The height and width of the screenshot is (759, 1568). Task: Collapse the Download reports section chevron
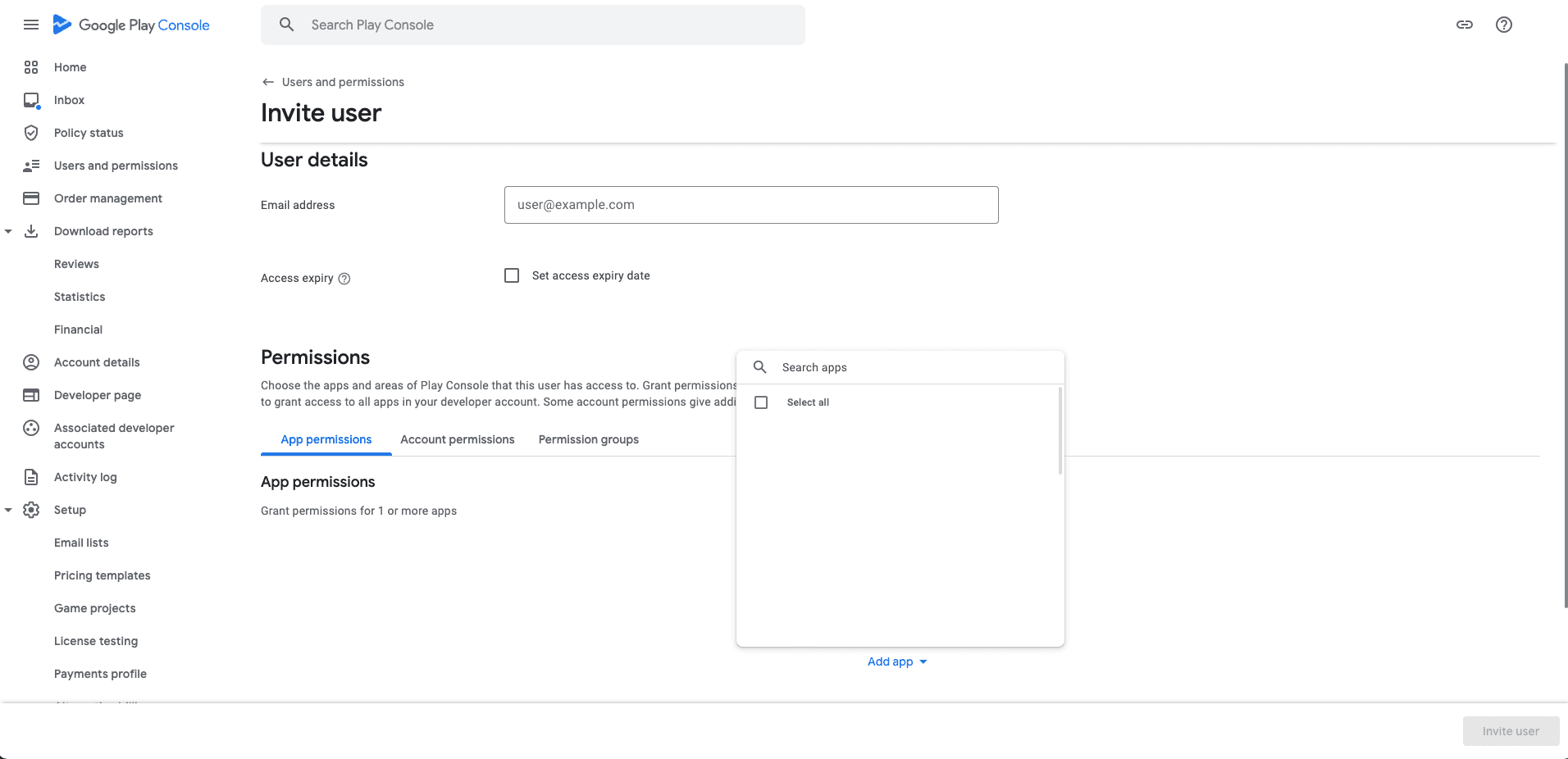9,230
